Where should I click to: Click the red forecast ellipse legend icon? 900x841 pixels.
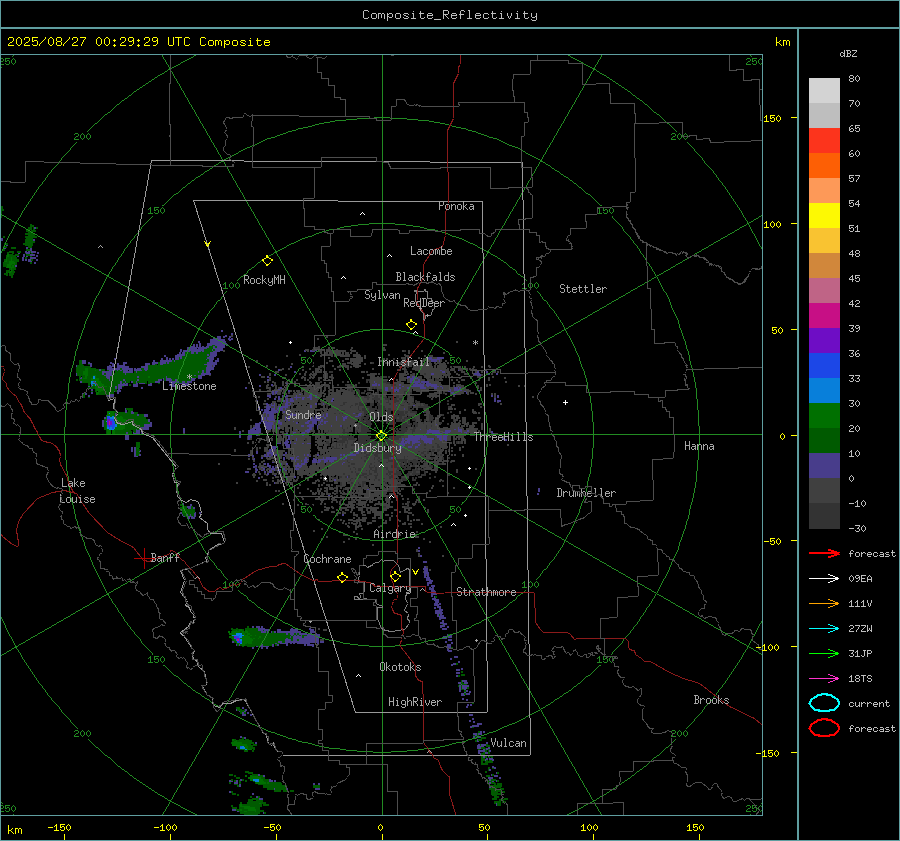click(x=824, y=728)
